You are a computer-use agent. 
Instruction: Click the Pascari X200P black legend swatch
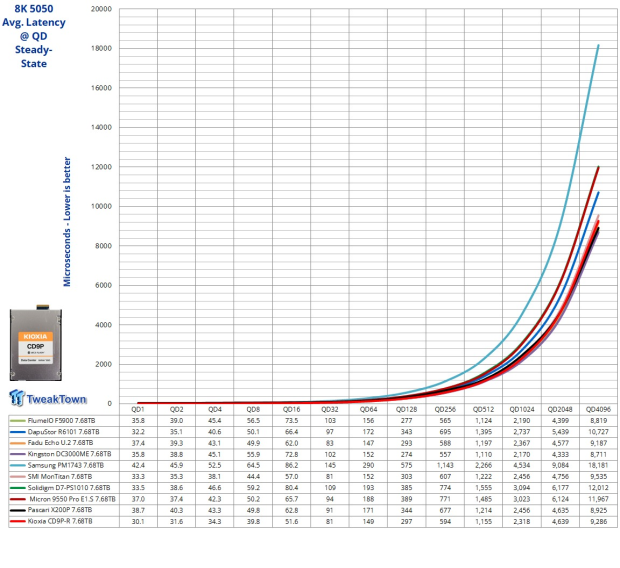(18, 510)
